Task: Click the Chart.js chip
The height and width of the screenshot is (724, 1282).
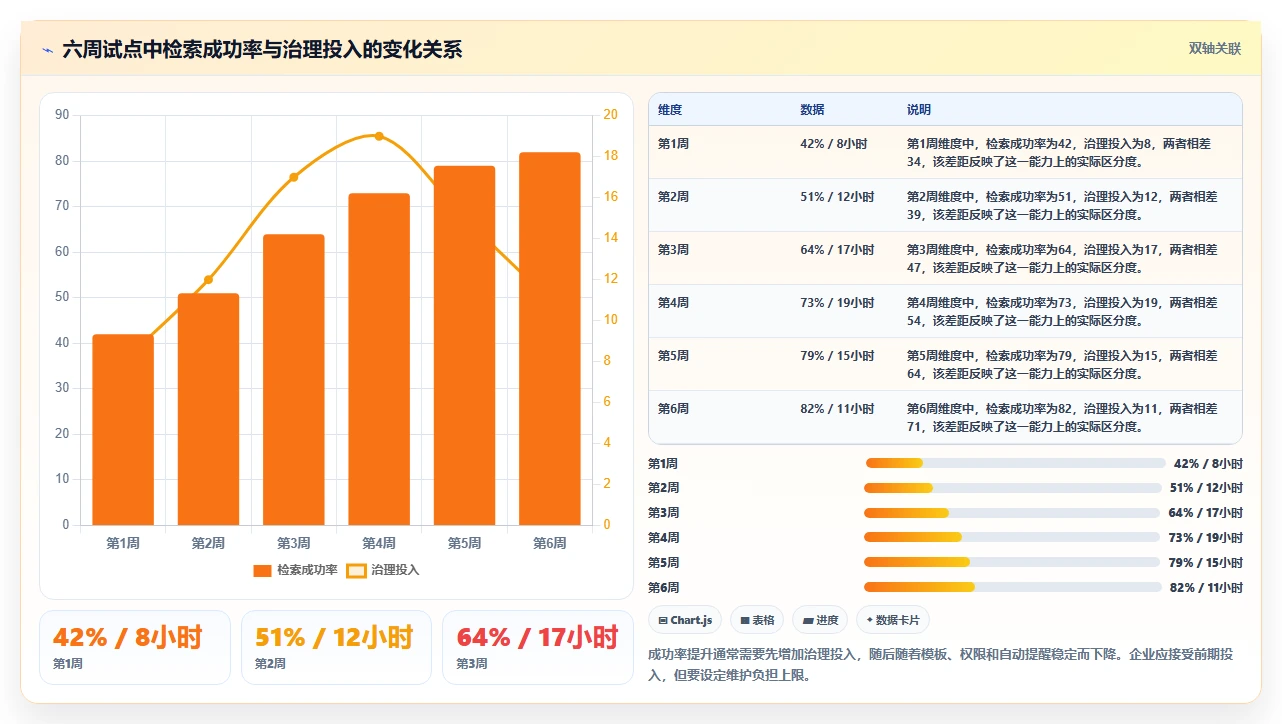Action: [685, 620]
